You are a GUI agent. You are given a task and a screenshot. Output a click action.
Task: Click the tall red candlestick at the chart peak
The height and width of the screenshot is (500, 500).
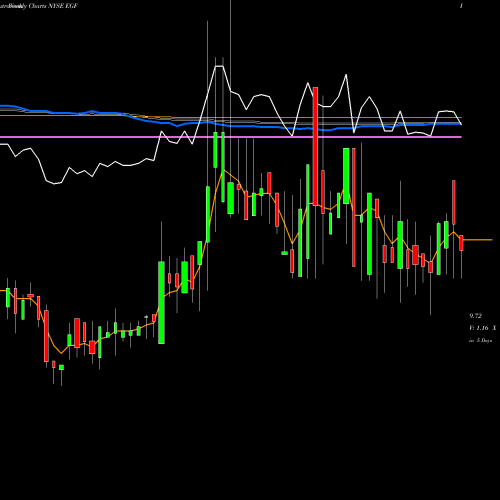tap(315, 146)
